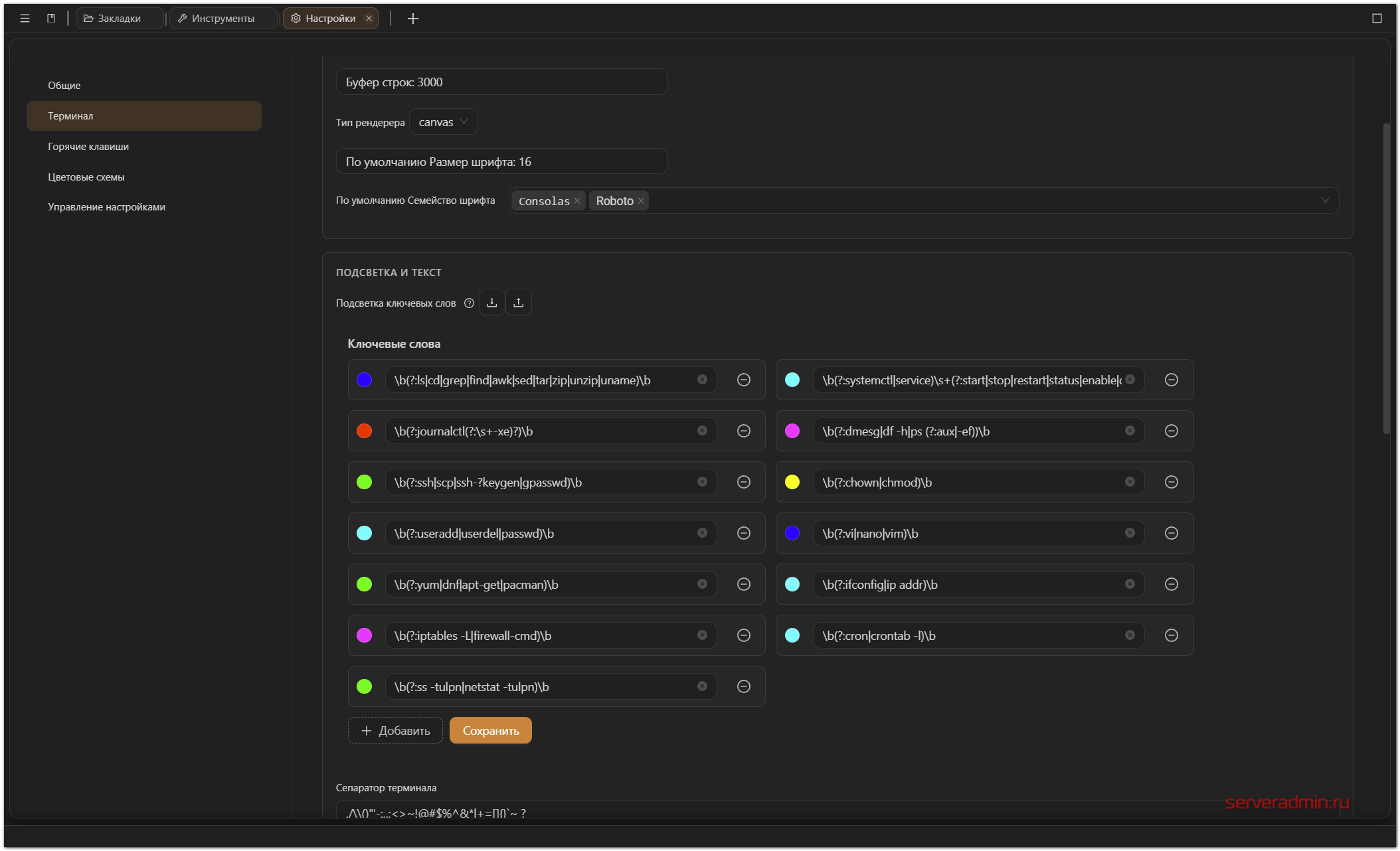Click the Буфер строк input field
This screenshot has height=851, width=1400.
coord(501,82)
